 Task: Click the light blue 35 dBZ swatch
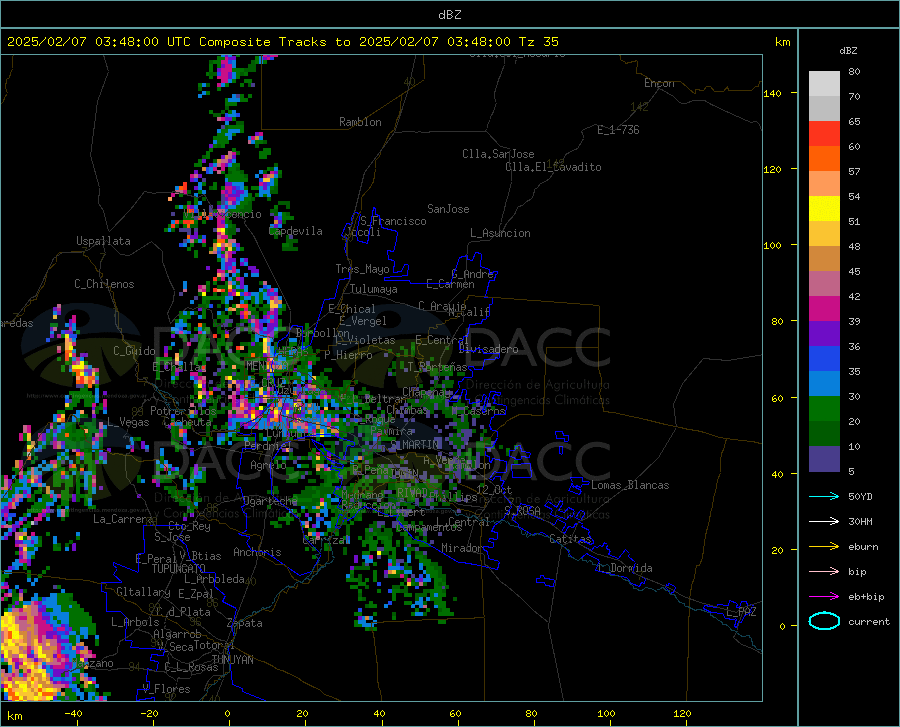[824, 384]
